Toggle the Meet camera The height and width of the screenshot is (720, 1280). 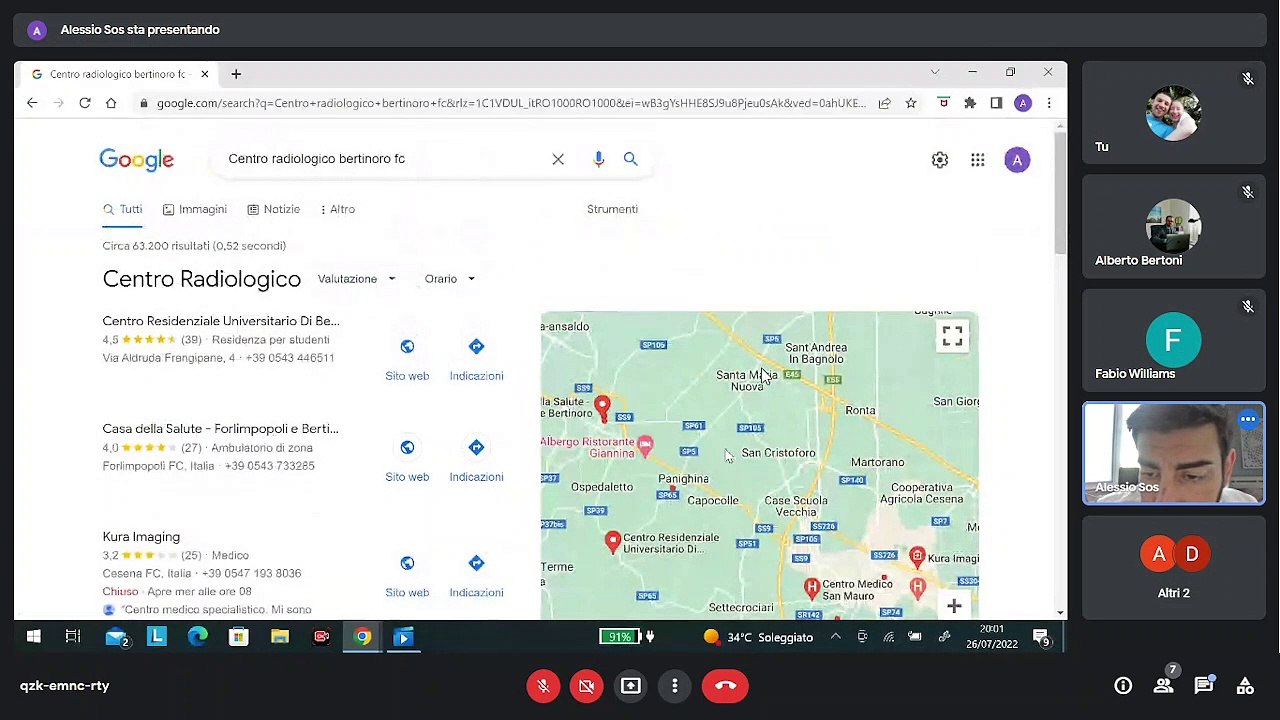[587, 686]
